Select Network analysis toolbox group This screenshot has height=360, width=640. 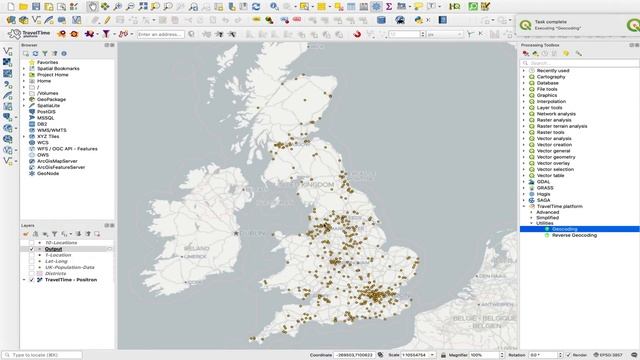point(556,114)
